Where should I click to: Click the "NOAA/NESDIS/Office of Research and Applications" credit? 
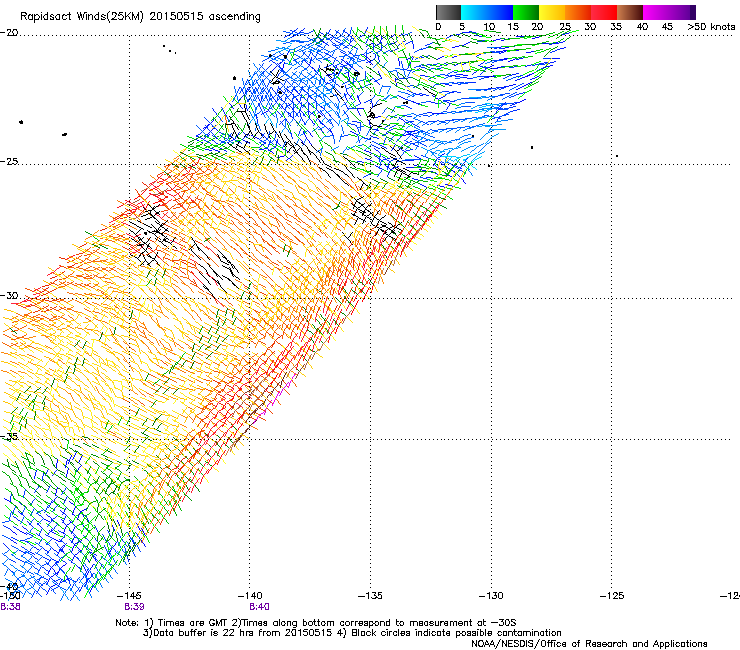(589, 644)
